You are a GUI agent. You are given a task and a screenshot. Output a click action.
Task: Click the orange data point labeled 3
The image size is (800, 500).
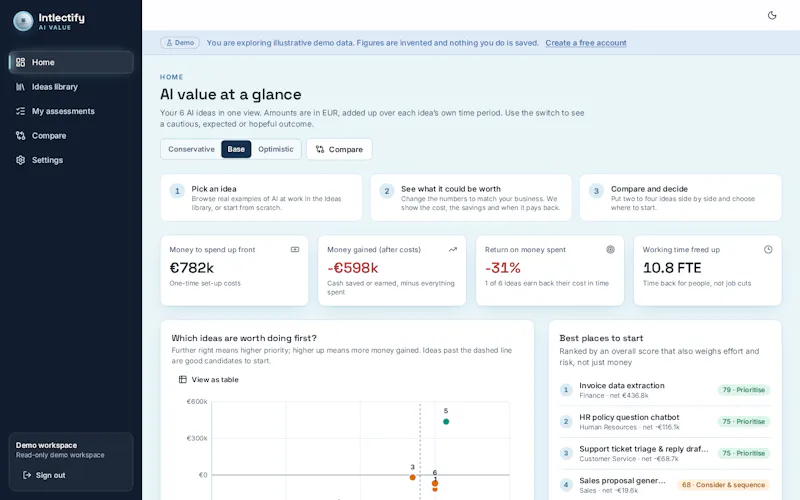tap(412, 477)
